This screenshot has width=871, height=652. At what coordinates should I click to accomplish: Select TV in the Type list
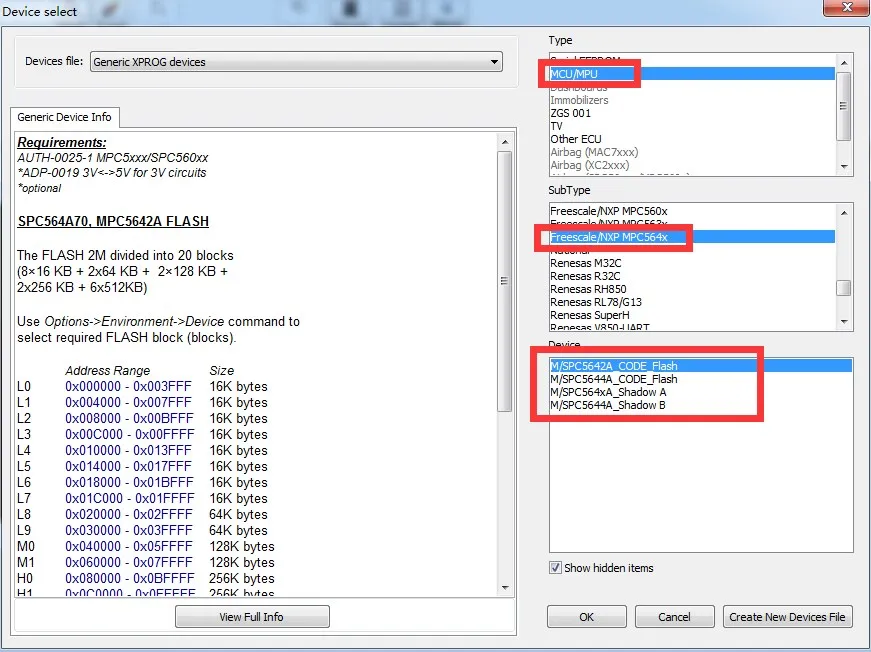692,126
